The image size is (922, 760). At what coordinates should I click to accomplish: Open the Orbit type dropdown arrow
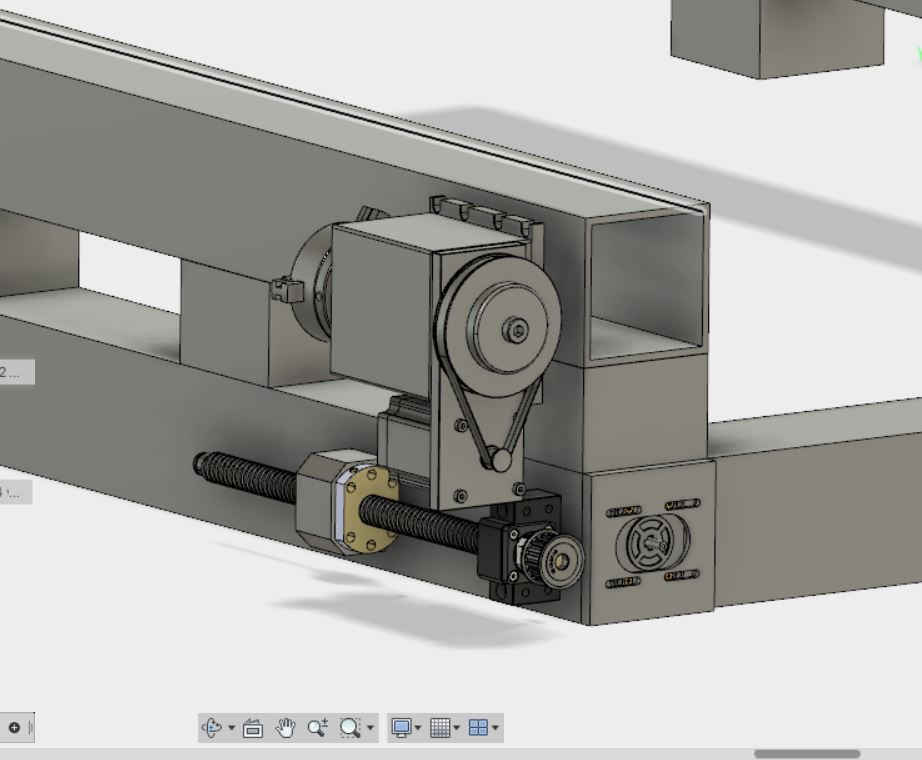[x=231, y=728]
